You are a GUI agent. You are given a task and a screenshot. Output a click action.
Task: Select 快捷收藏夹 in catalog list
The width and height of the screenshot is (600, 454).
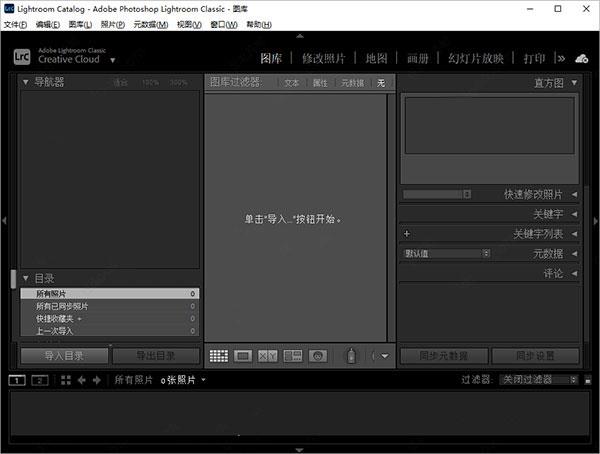[x=110, y=318]
